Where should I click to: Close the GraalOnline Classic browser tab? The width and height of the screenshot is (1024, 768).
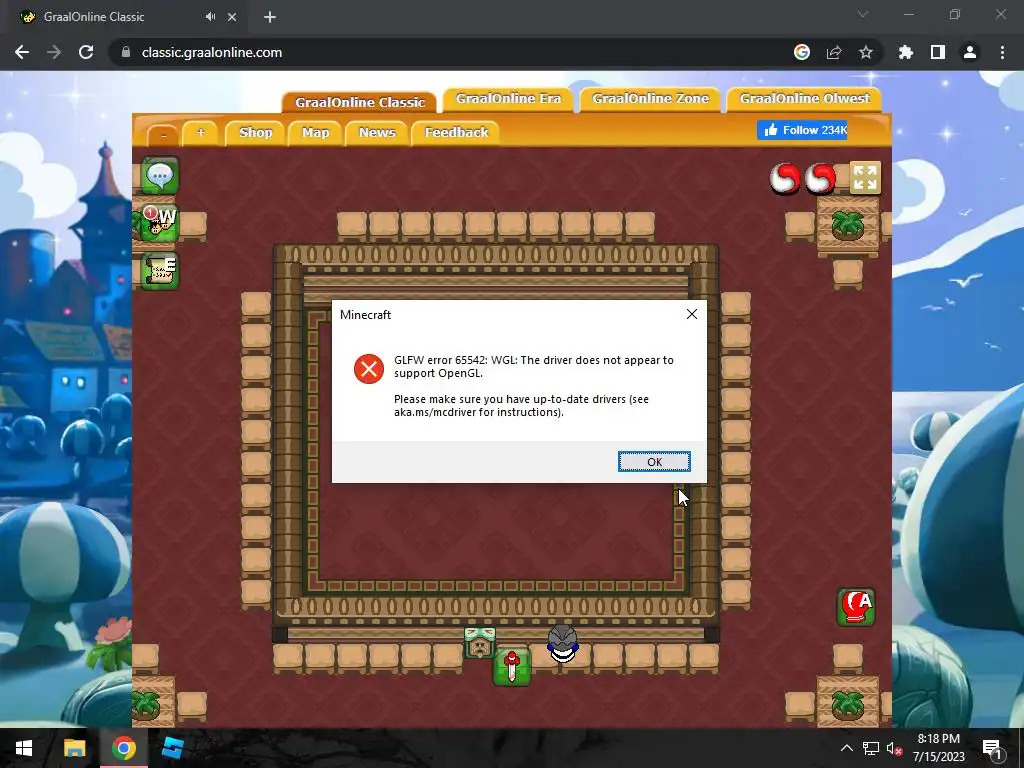point(232,17)
